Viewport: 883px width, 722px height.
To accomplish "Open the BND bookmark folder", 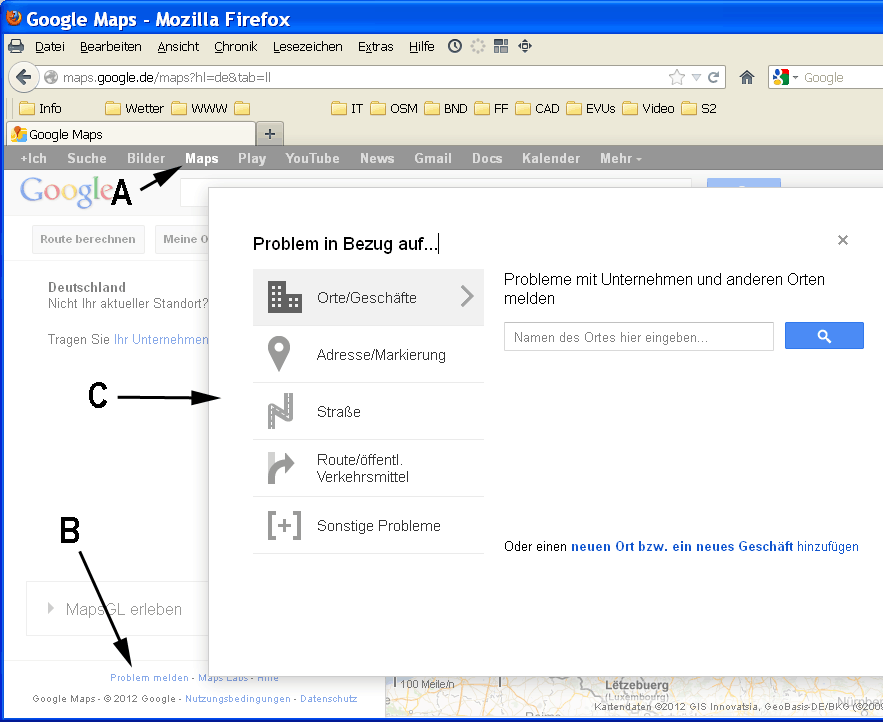I will [446, 108].
